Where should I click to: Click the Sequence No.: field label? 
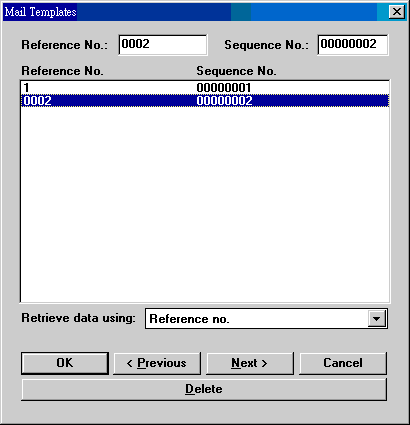(266, 45)
